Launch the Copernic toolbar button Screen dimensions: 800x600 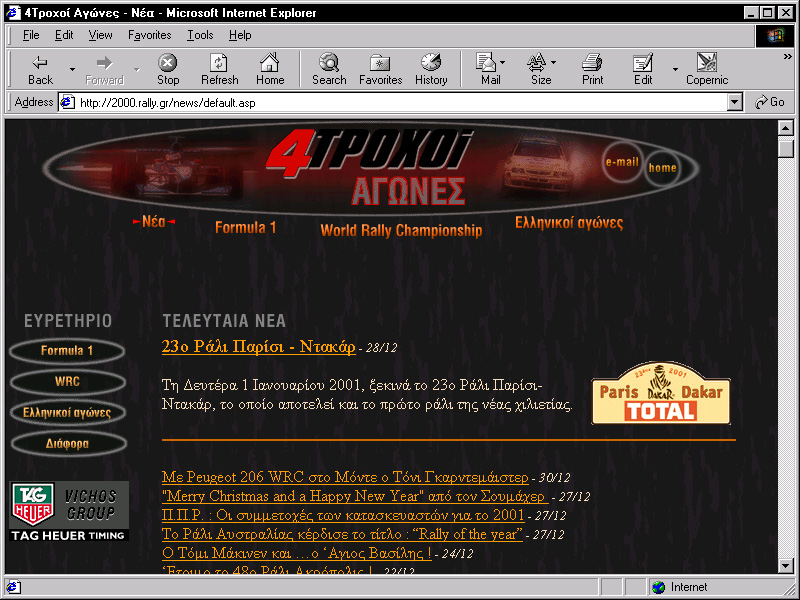[x=707, y=69]
